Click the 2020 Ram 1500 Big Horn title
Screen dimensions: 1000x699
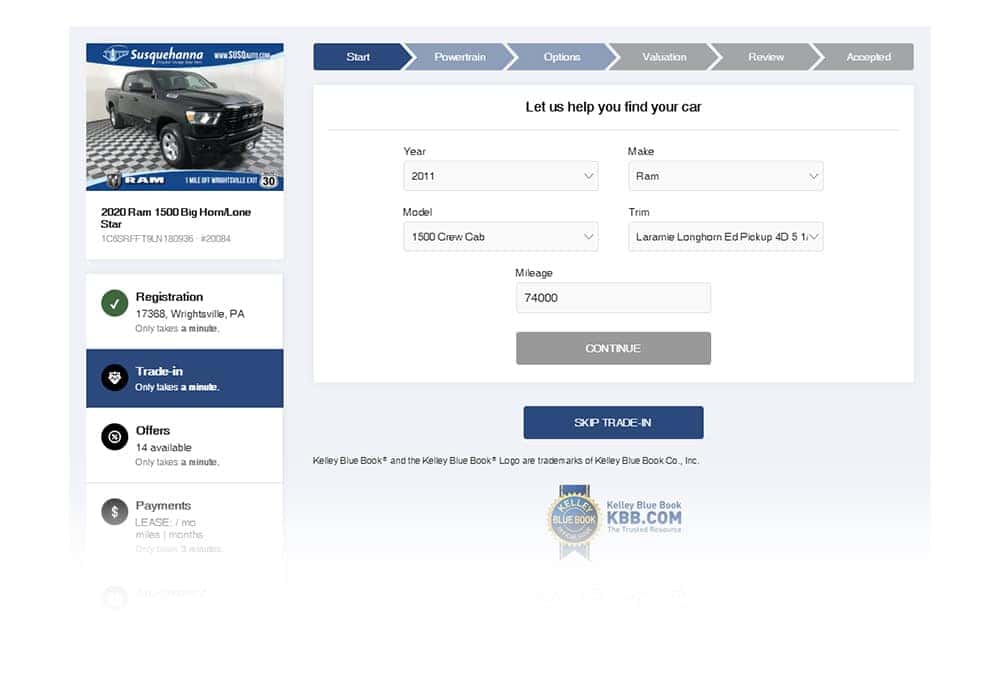coord(176,218)
